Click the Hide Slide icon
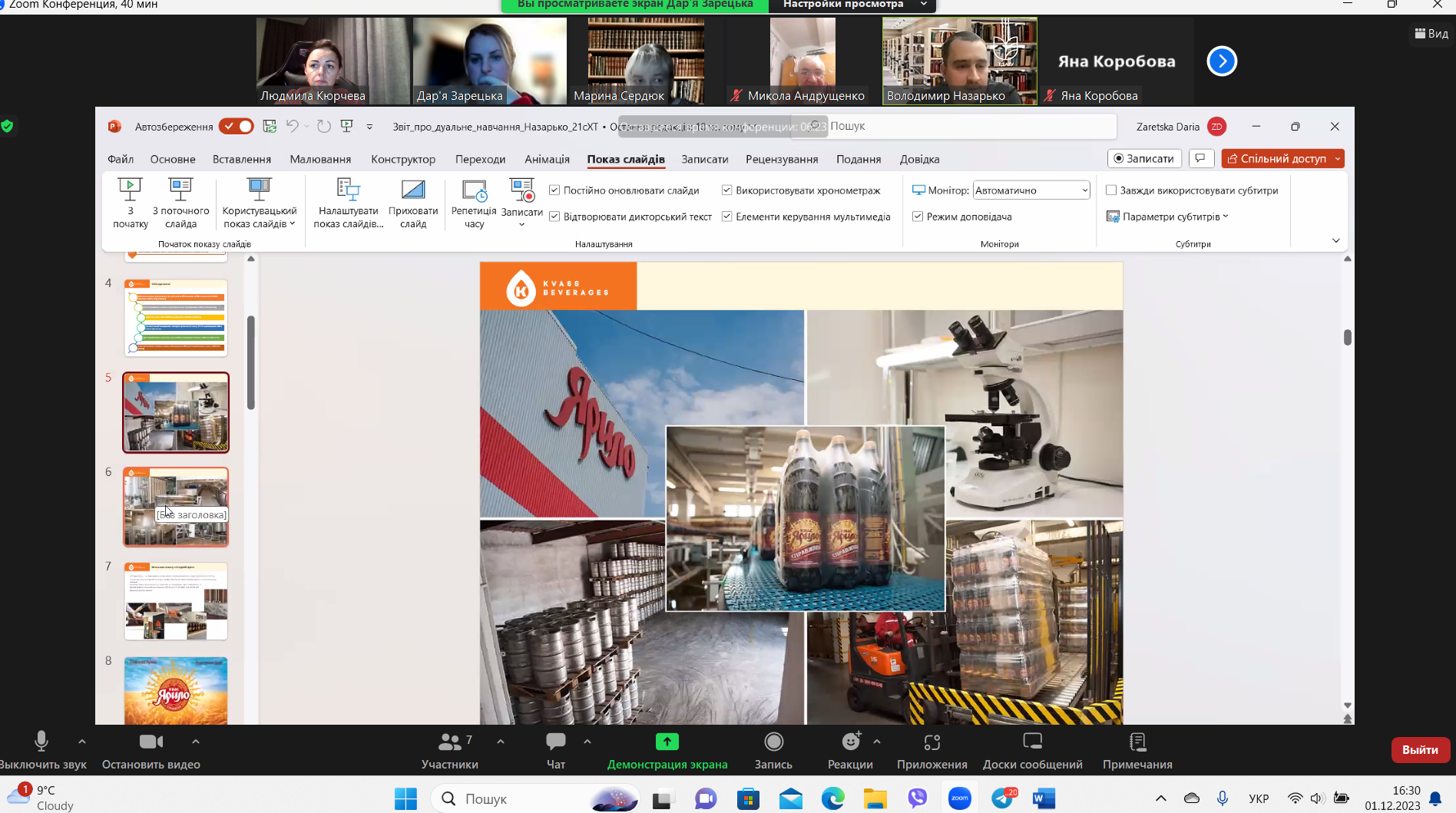Viewport: 1456px width, 813px height. 412,189
